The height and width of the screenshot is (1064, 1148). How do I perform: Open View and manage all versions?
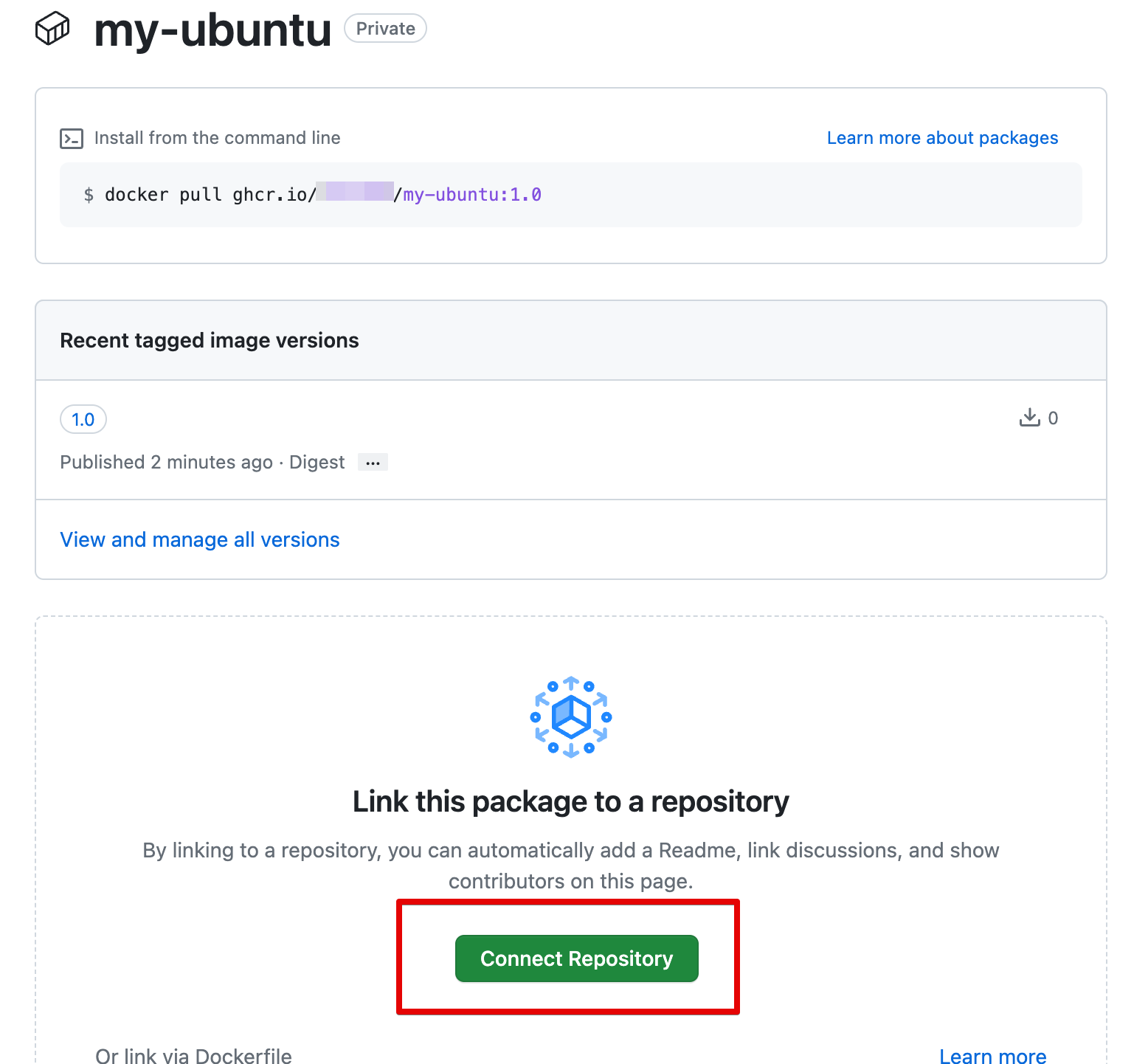(x=199, y=539)
